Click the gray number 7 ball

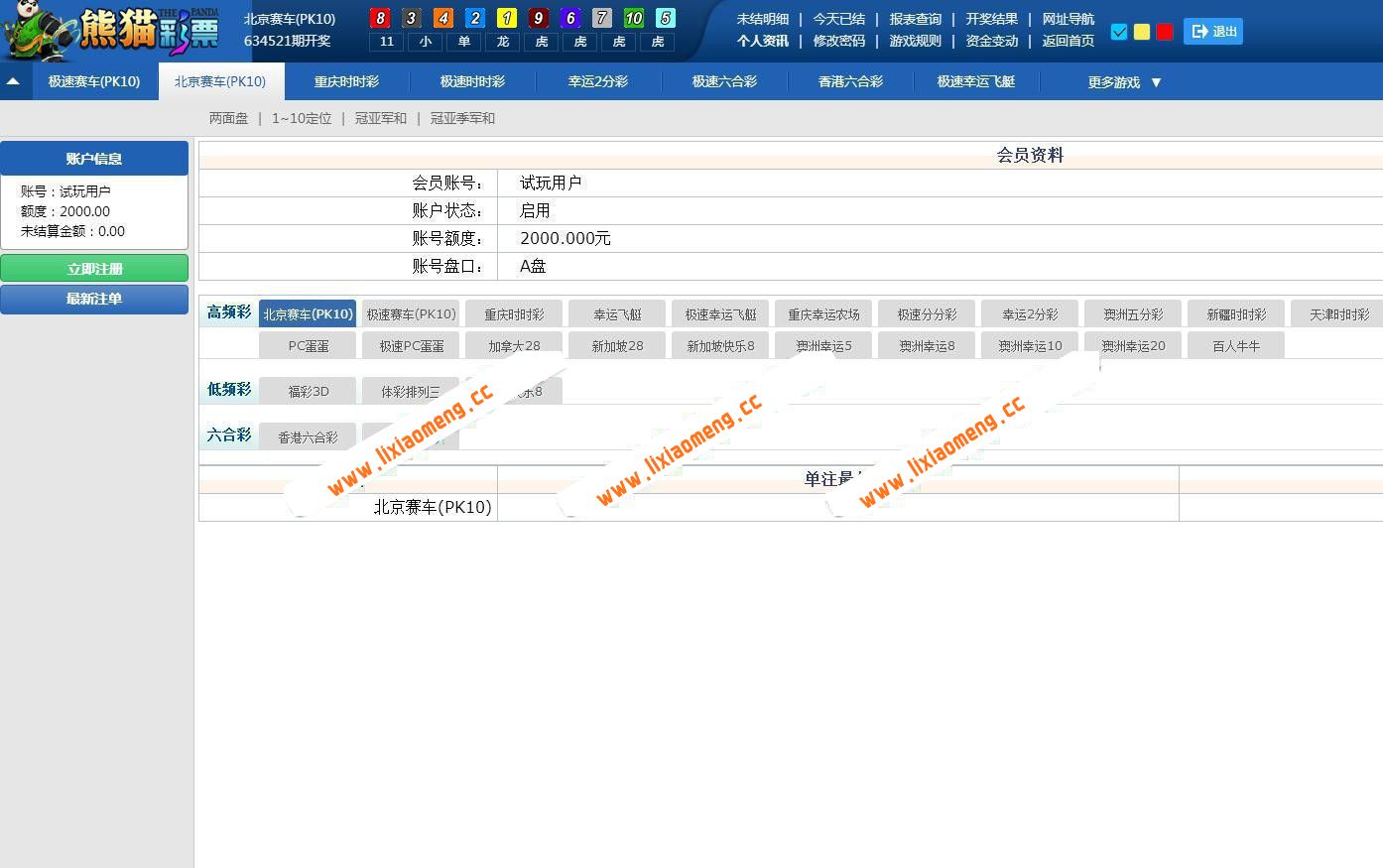click(601, 18)
